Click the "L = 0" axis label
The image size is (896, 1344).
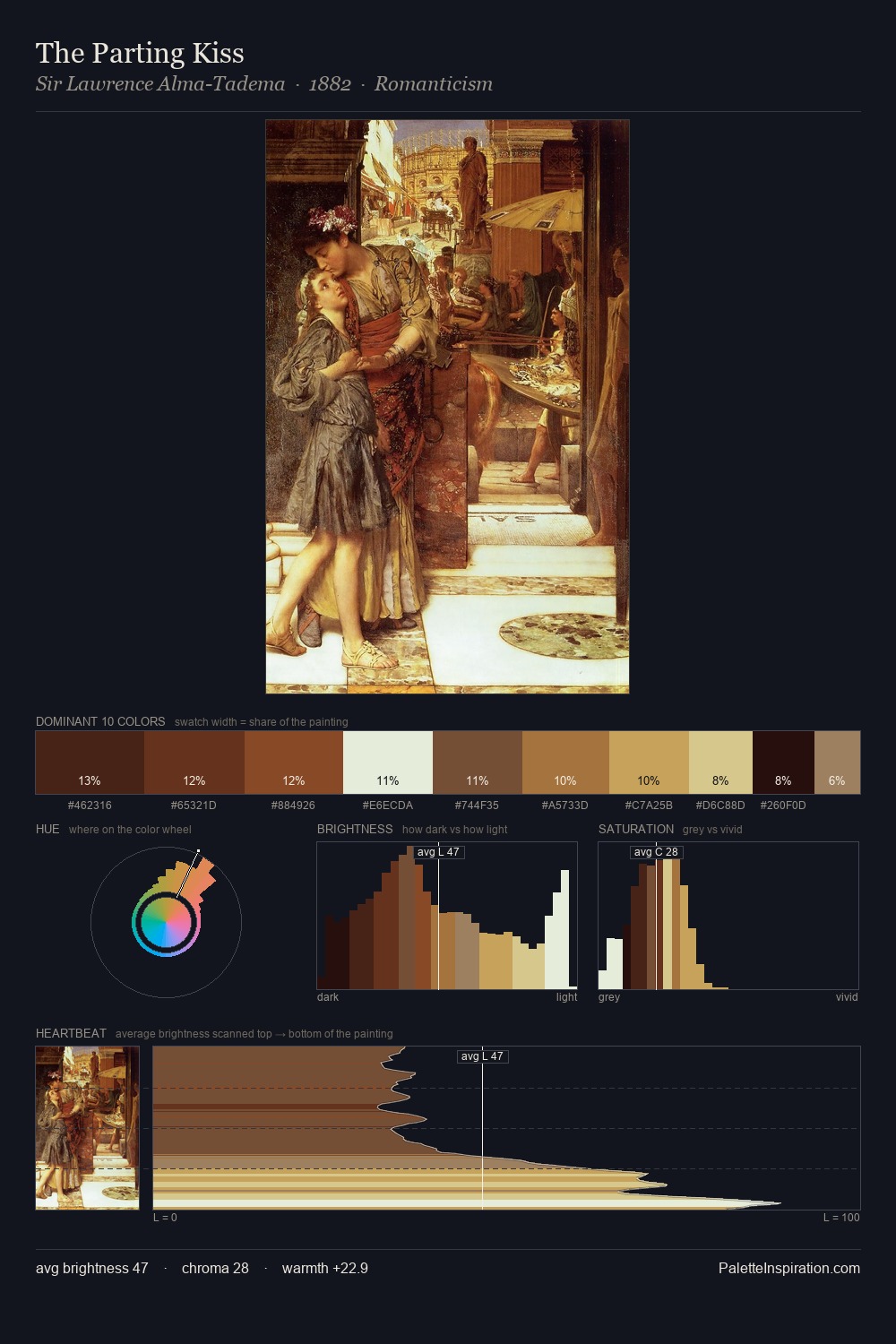click(165, 1218)
